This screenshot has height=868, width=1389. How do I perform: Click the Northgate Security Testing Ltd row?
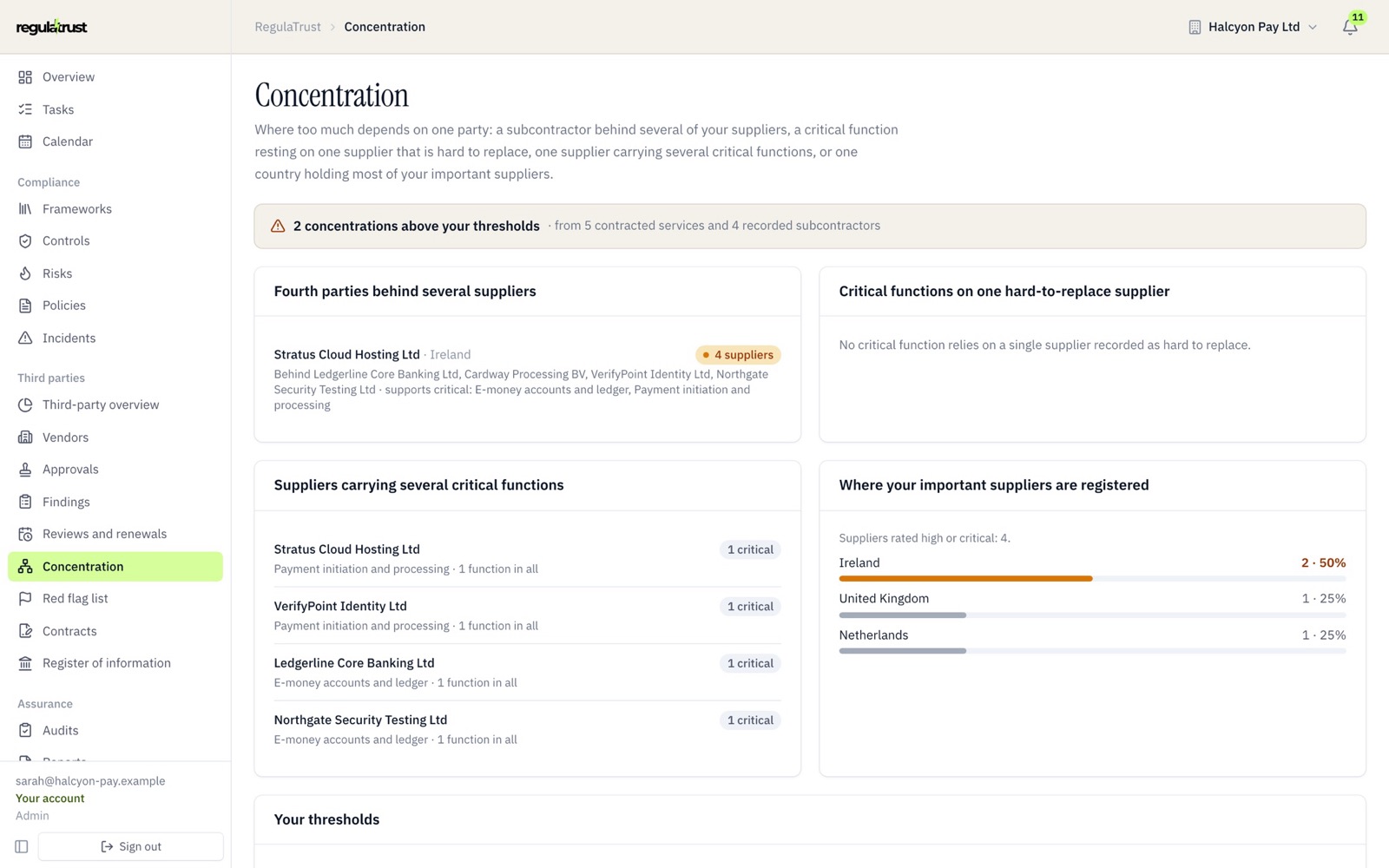527,729
